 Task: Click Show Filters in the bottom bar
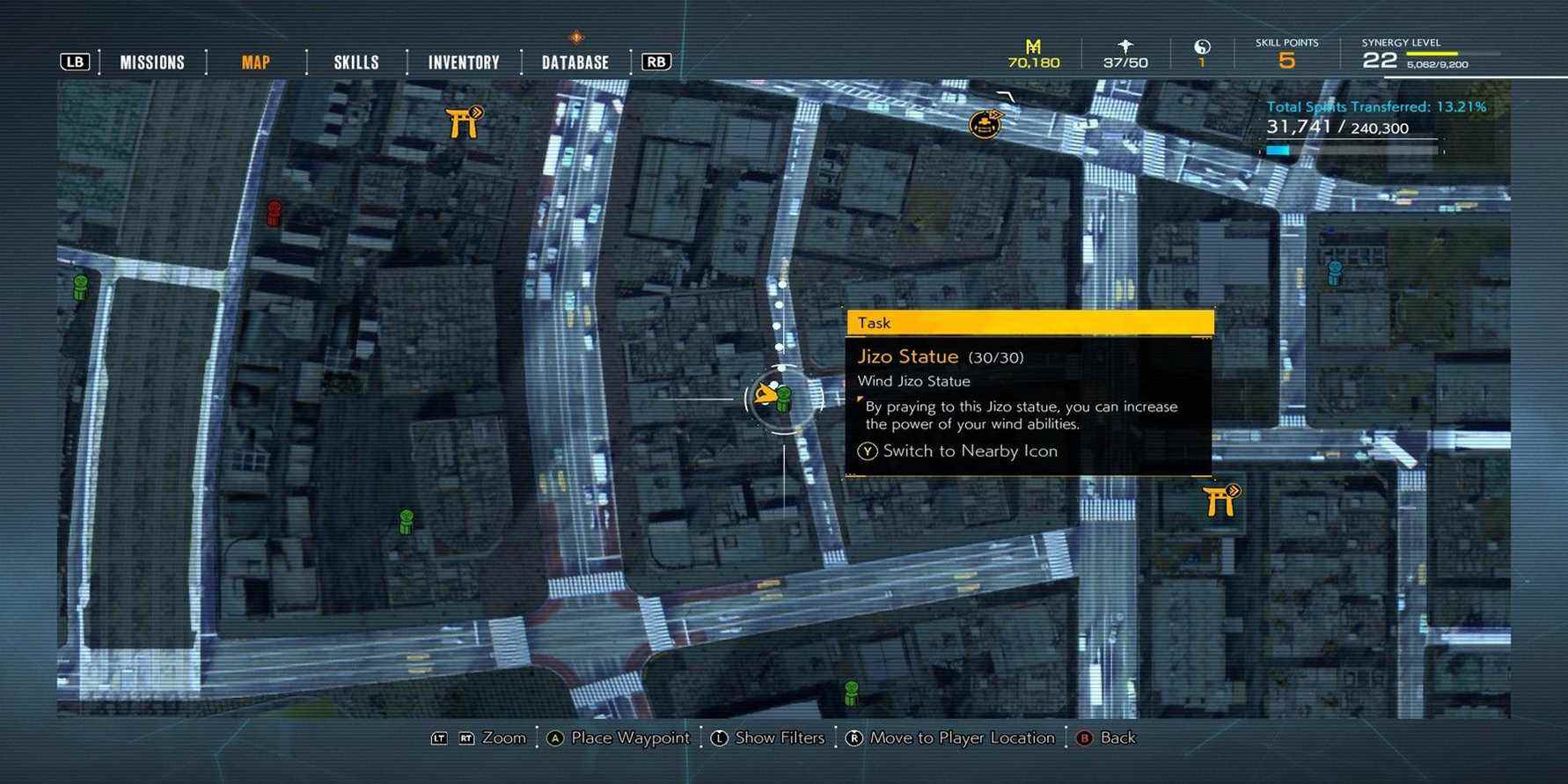tap(780, 738)
